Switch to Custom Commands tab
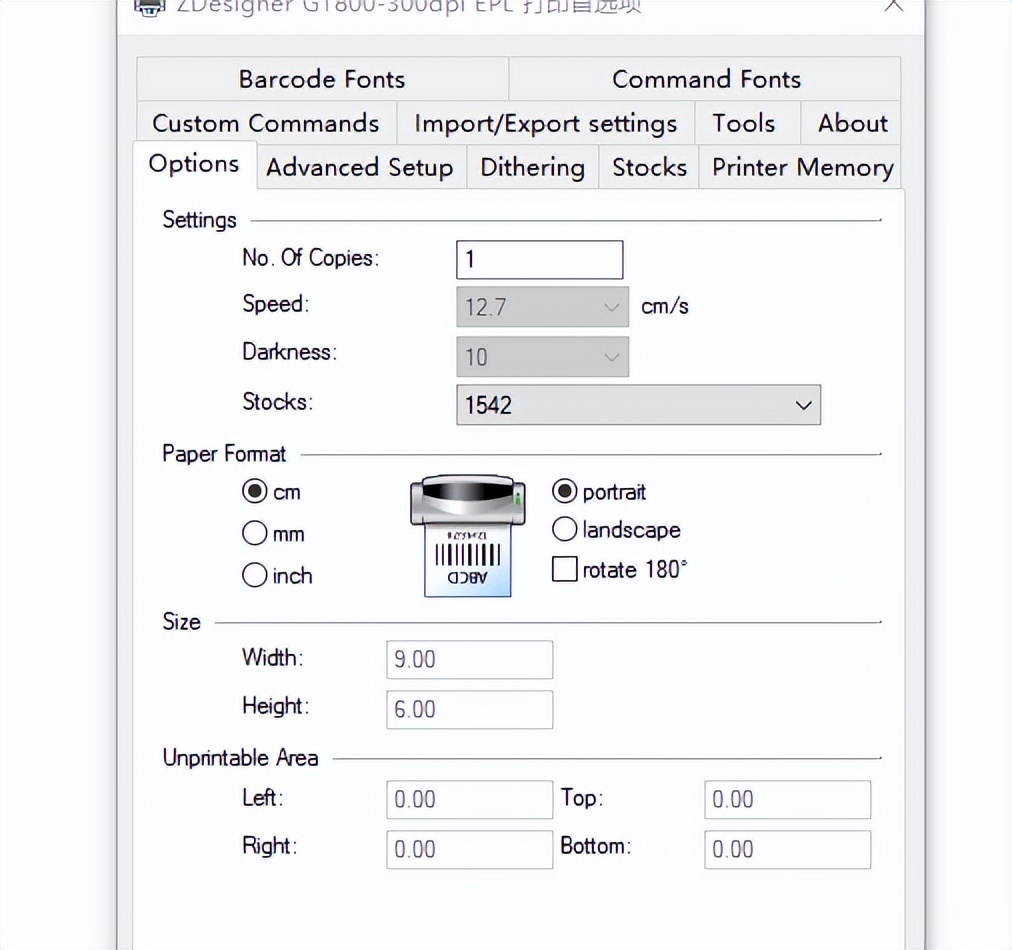 (x=266, y=123)
